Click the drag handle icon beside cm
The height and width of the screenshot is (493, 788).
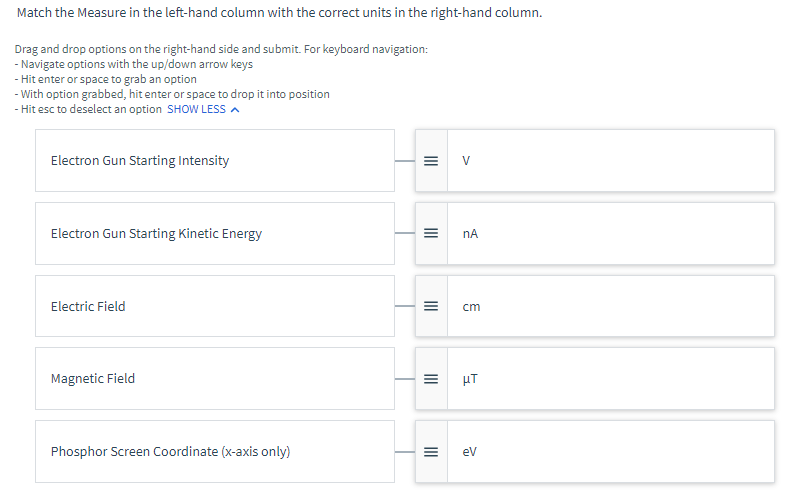point(430,307)
